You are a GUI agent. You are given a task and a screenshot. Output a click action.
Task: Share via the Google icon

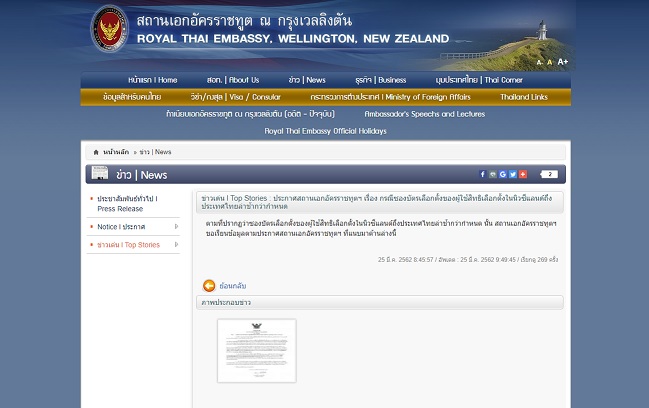point(502,174)
